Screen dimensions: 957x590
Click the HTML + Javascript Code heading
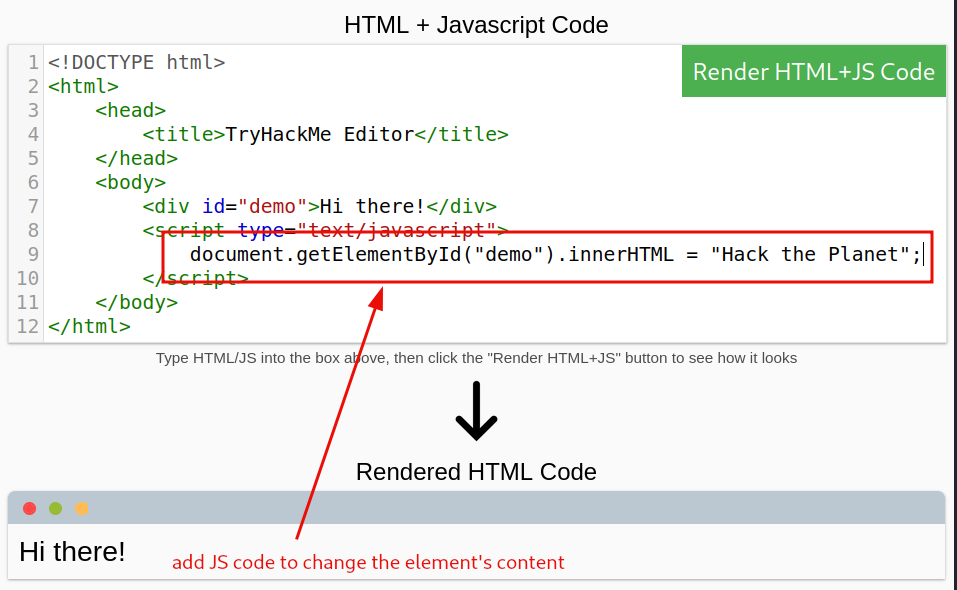pos(476,25)
